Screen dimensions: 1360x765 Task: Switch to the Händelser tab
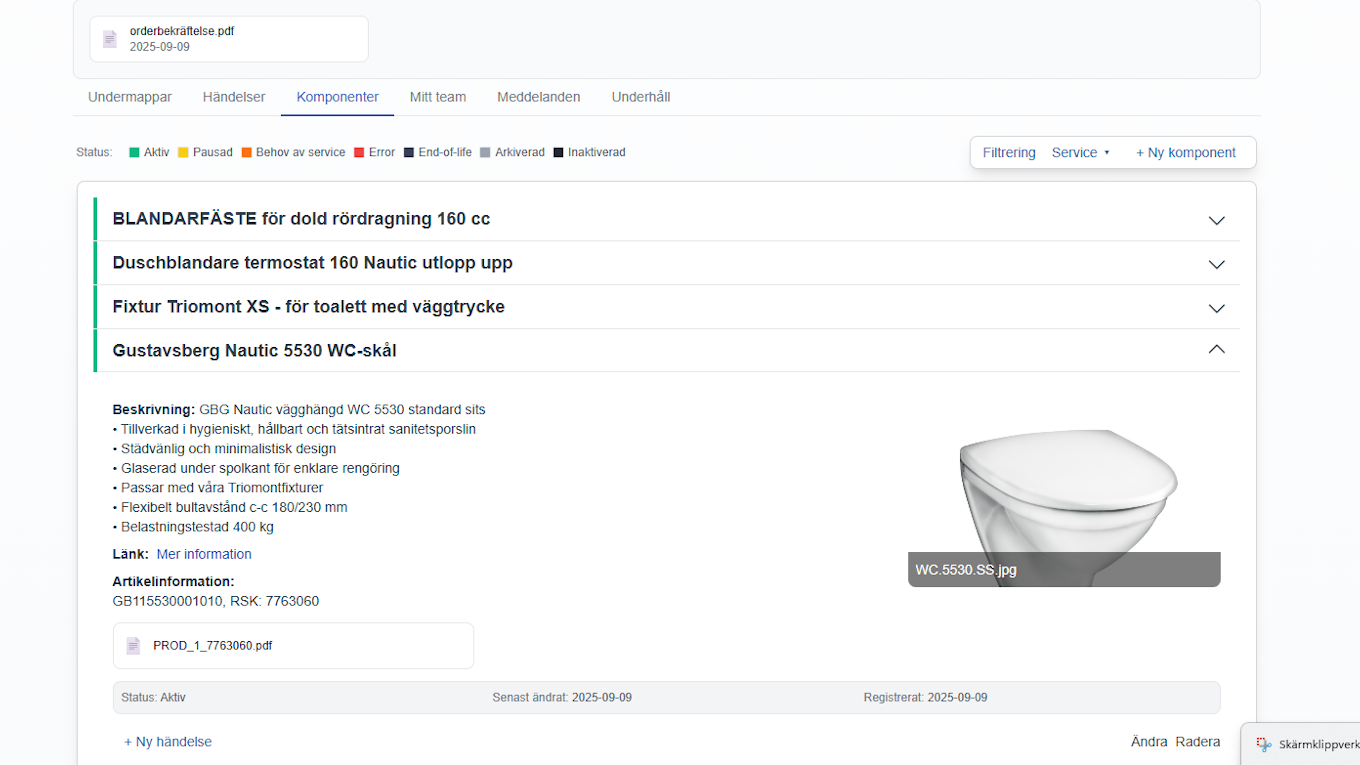(x=234, y=97)
